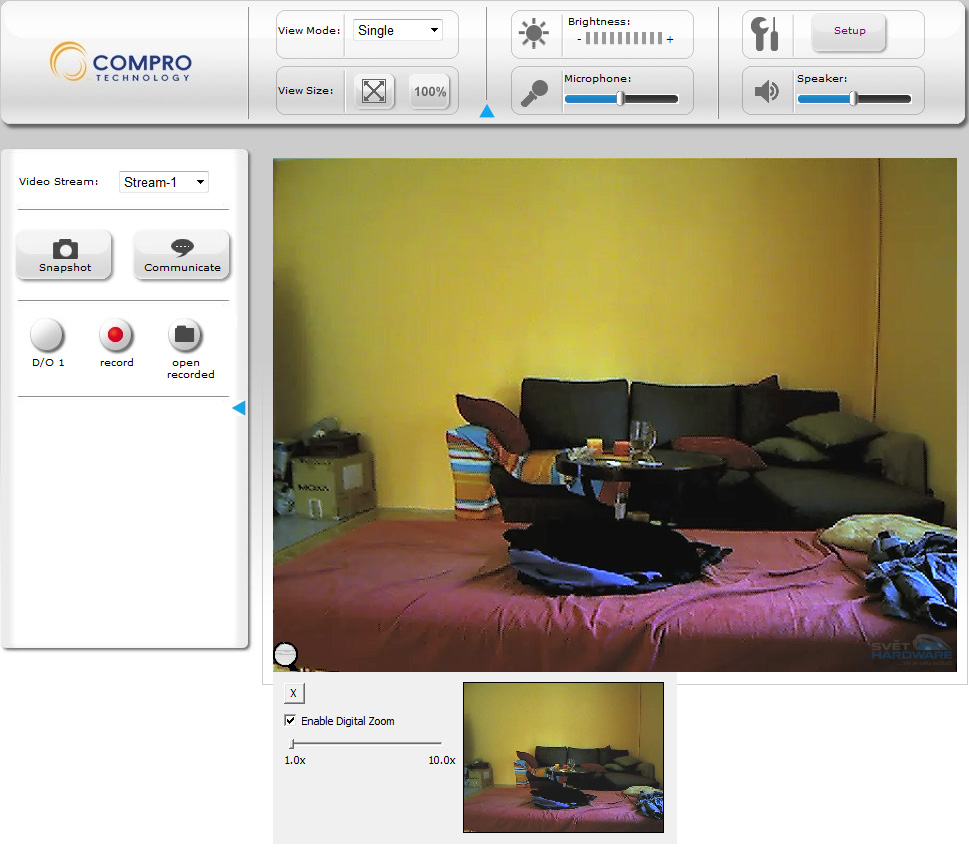Click the Snapshot camera button

[x=65, y=255]
